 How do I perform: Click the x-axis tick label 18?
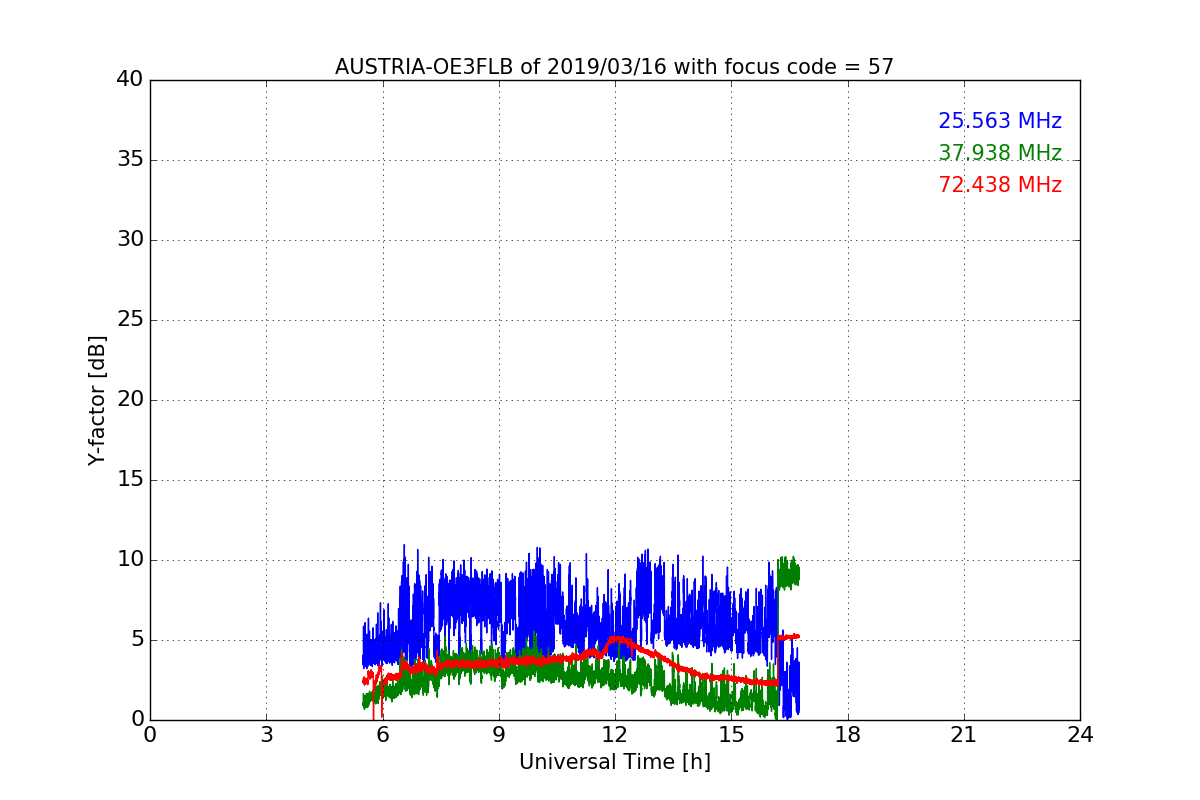(x=848, y=735)
